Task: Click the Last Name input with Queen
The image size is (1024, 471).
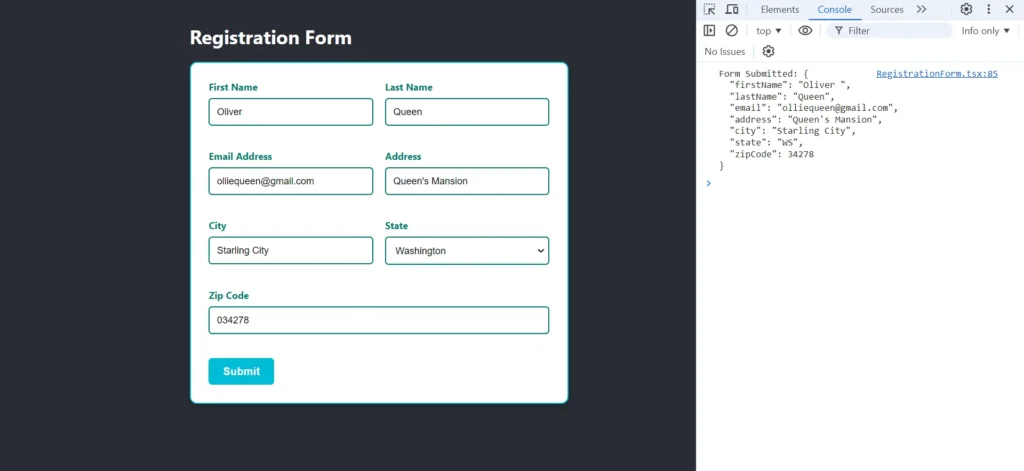Action: click(x=467, y=112)
